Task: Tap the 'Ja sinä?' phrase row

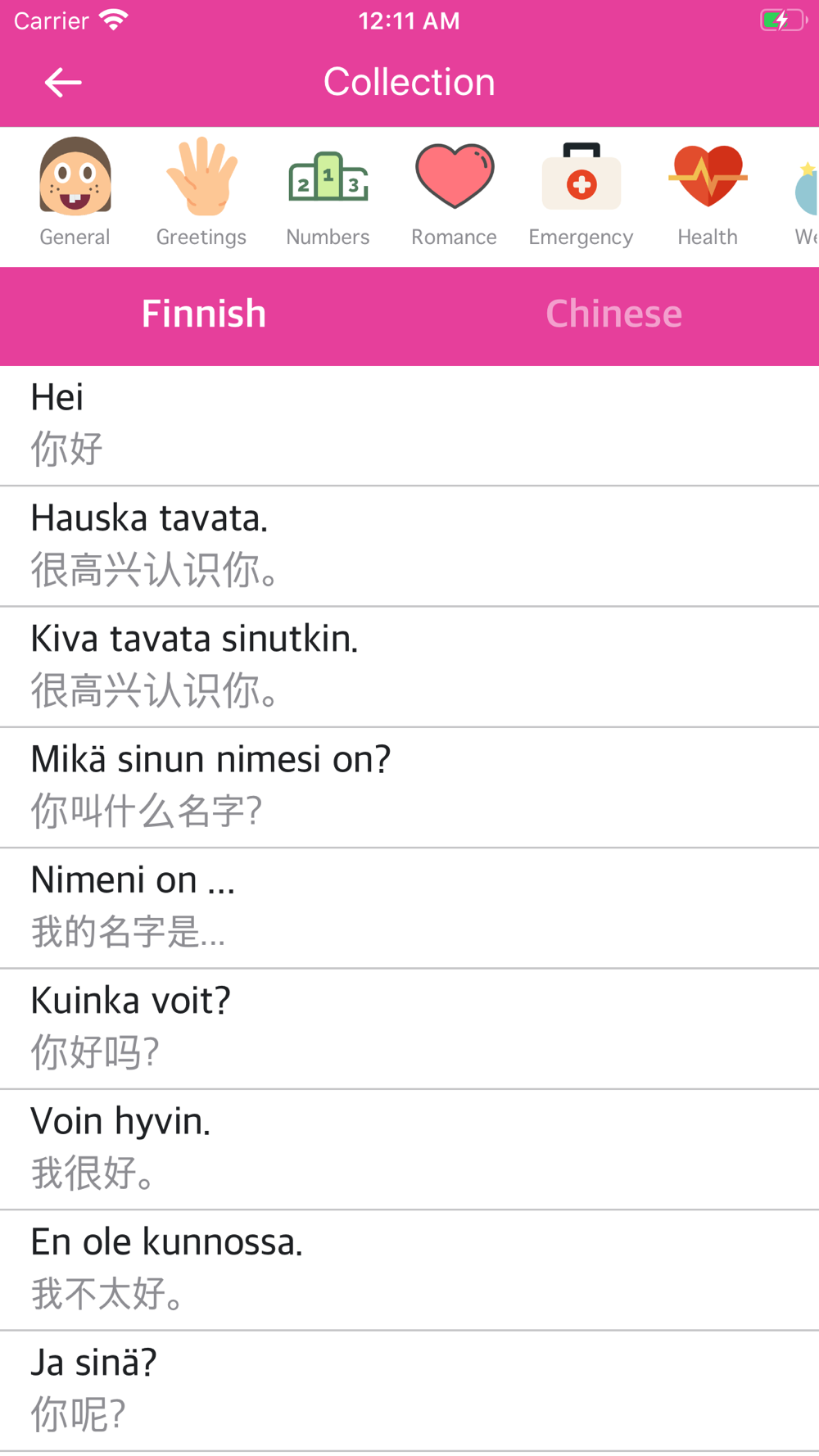Action: click(409, 1390)
